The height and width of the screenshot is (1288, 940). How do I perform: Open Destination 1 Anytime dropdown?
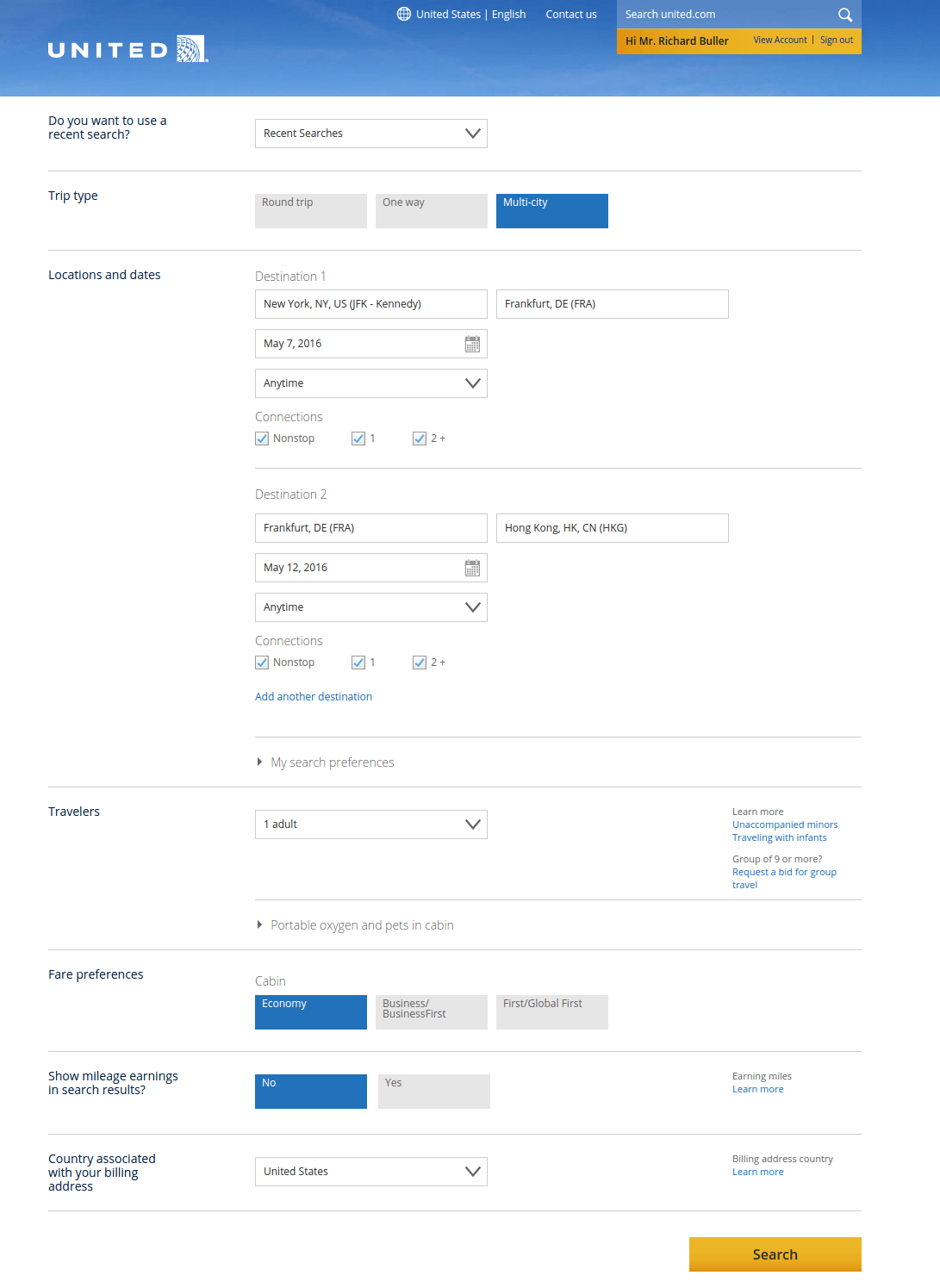click(371, 383)
